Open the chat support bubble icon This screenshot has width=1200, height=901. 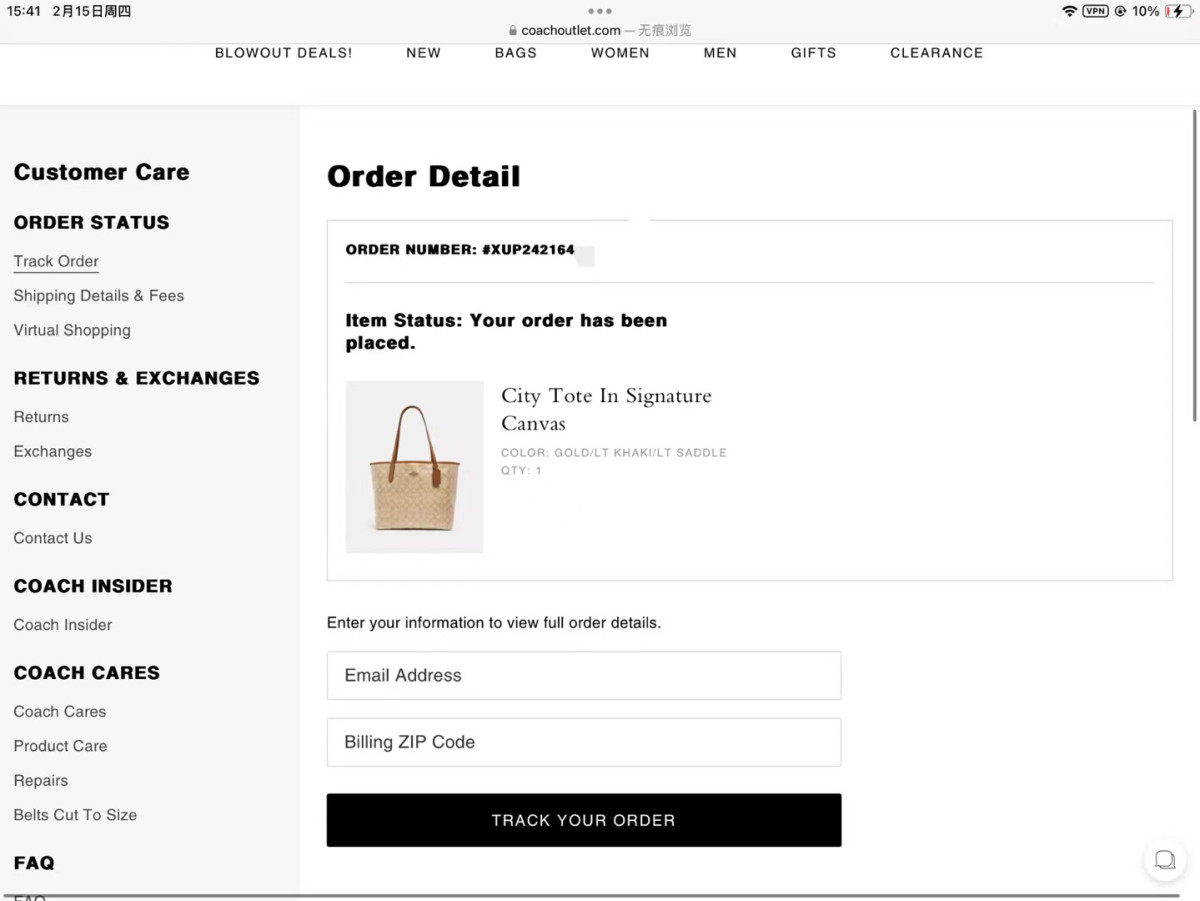point(1165,860)
